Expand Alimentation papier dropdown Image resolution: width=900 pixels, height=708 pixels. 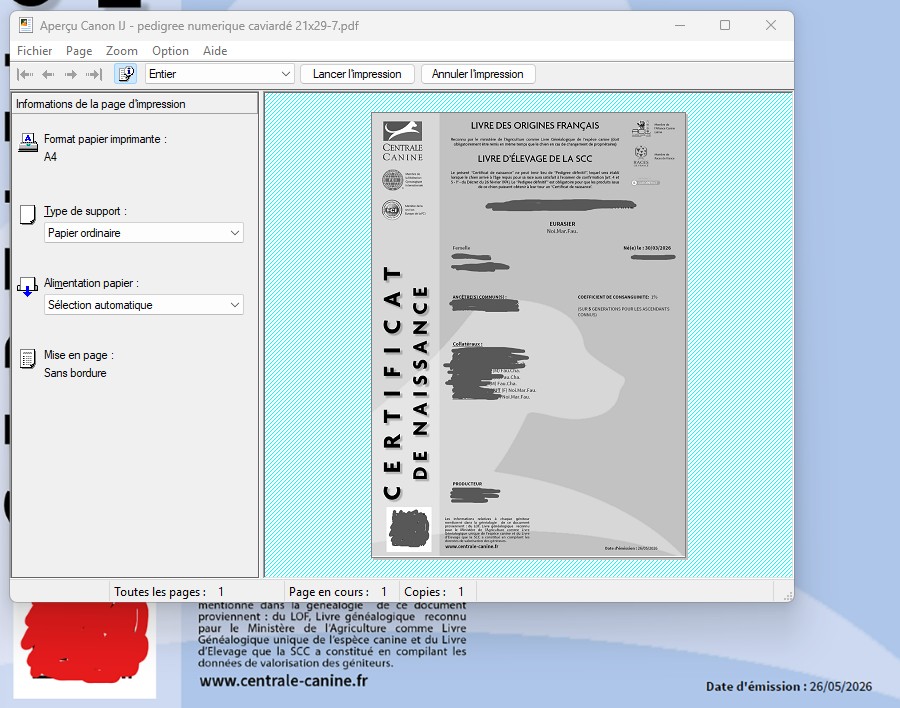[143, 305]
